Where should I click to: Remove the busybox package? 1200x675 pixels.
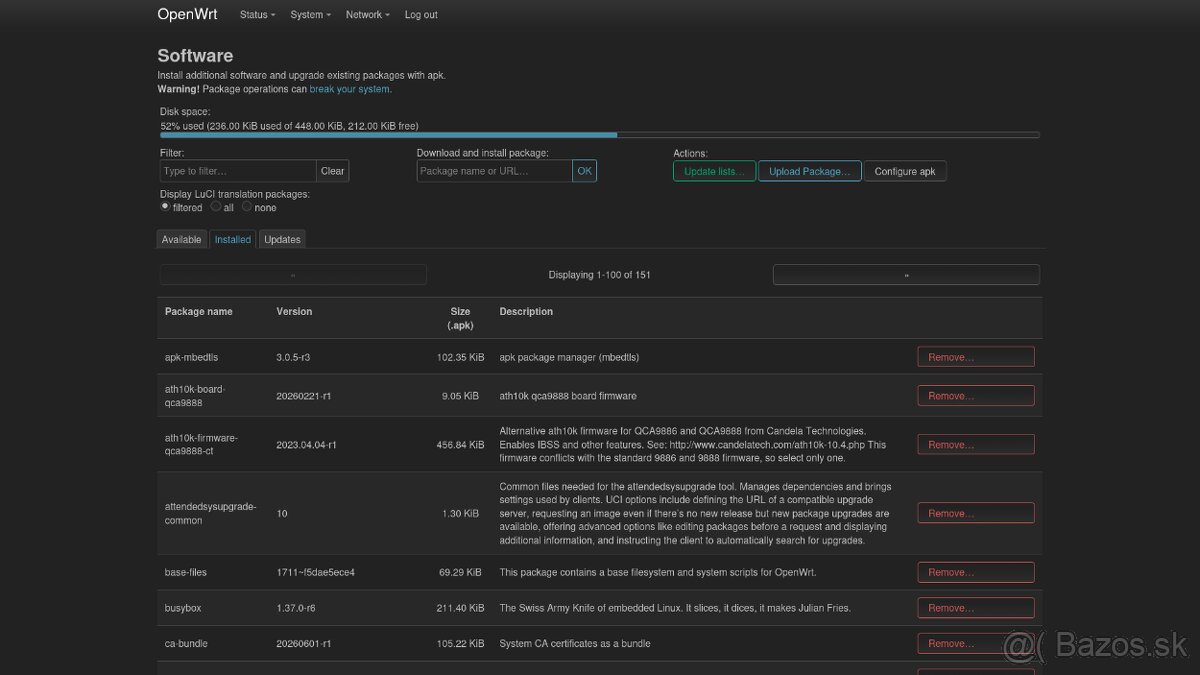pos(976,608)
